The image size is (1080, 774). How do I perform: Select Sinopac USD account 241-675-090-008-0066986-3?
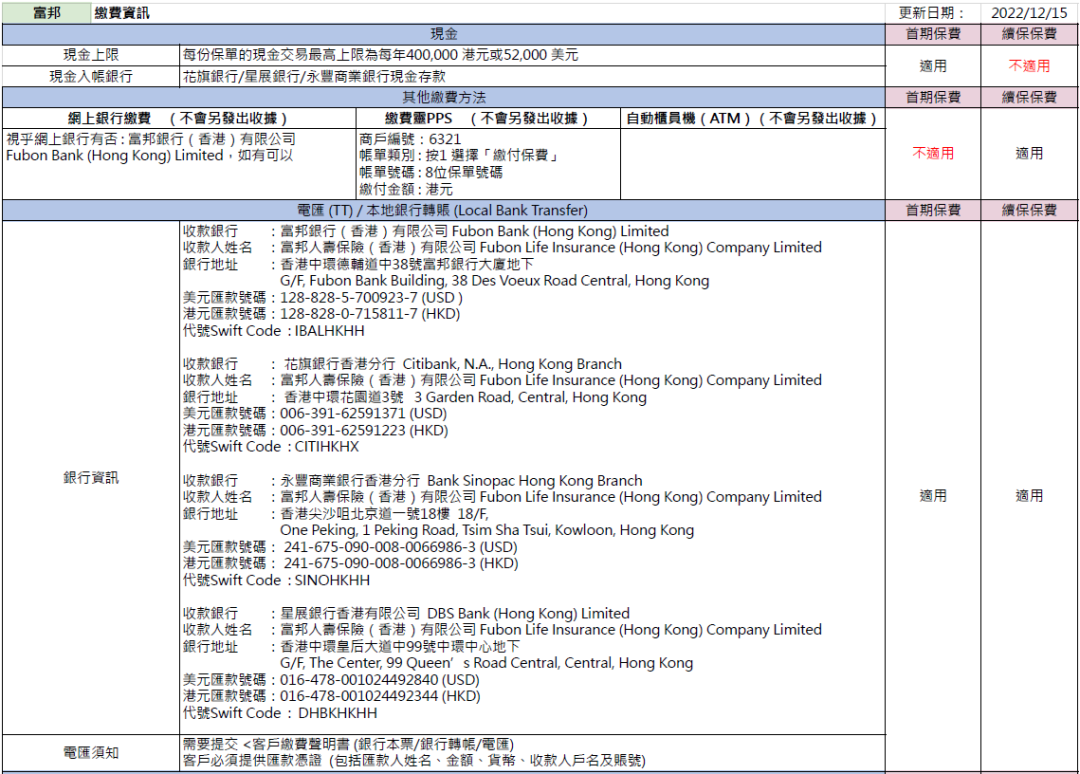point(350,547)
